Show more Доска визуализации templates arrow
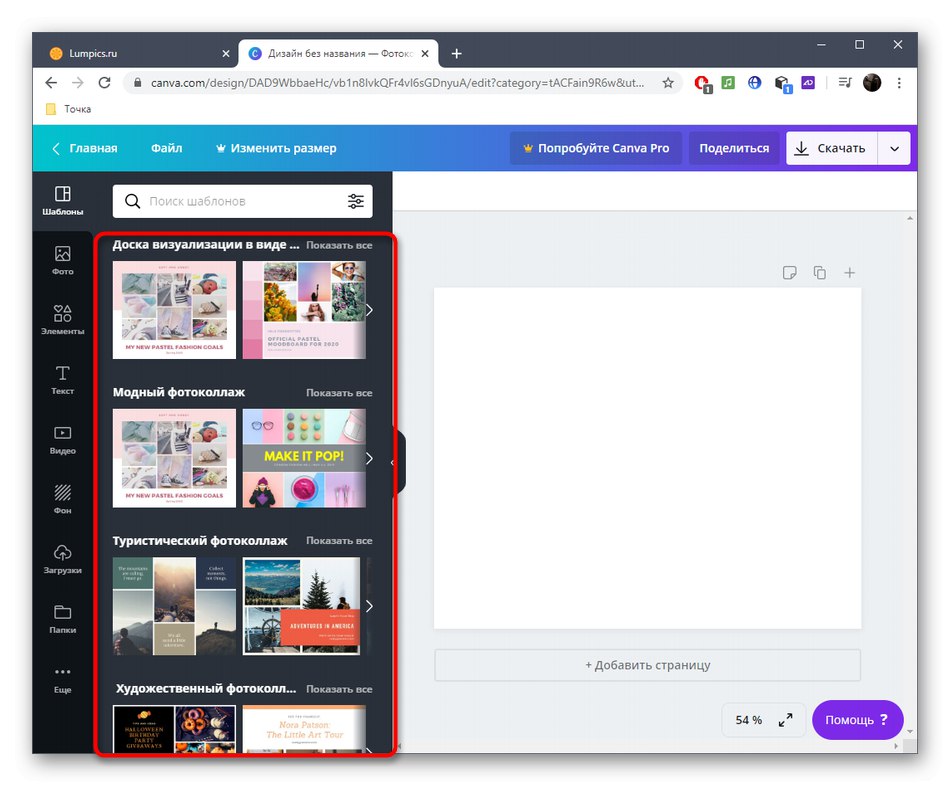Image resolution: width=950 pixels, height=786 pixels. (x=369, y=310)
